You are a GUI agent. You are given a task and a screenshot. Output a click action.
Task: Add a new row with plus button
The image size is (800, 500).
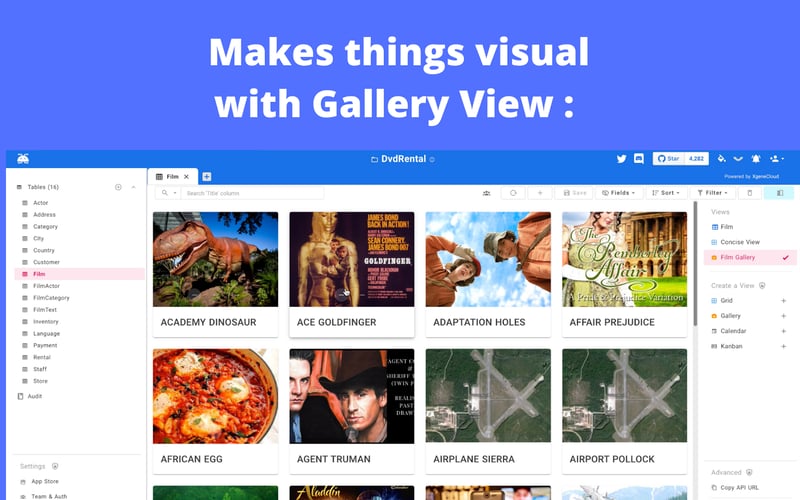tap(540, 193)
